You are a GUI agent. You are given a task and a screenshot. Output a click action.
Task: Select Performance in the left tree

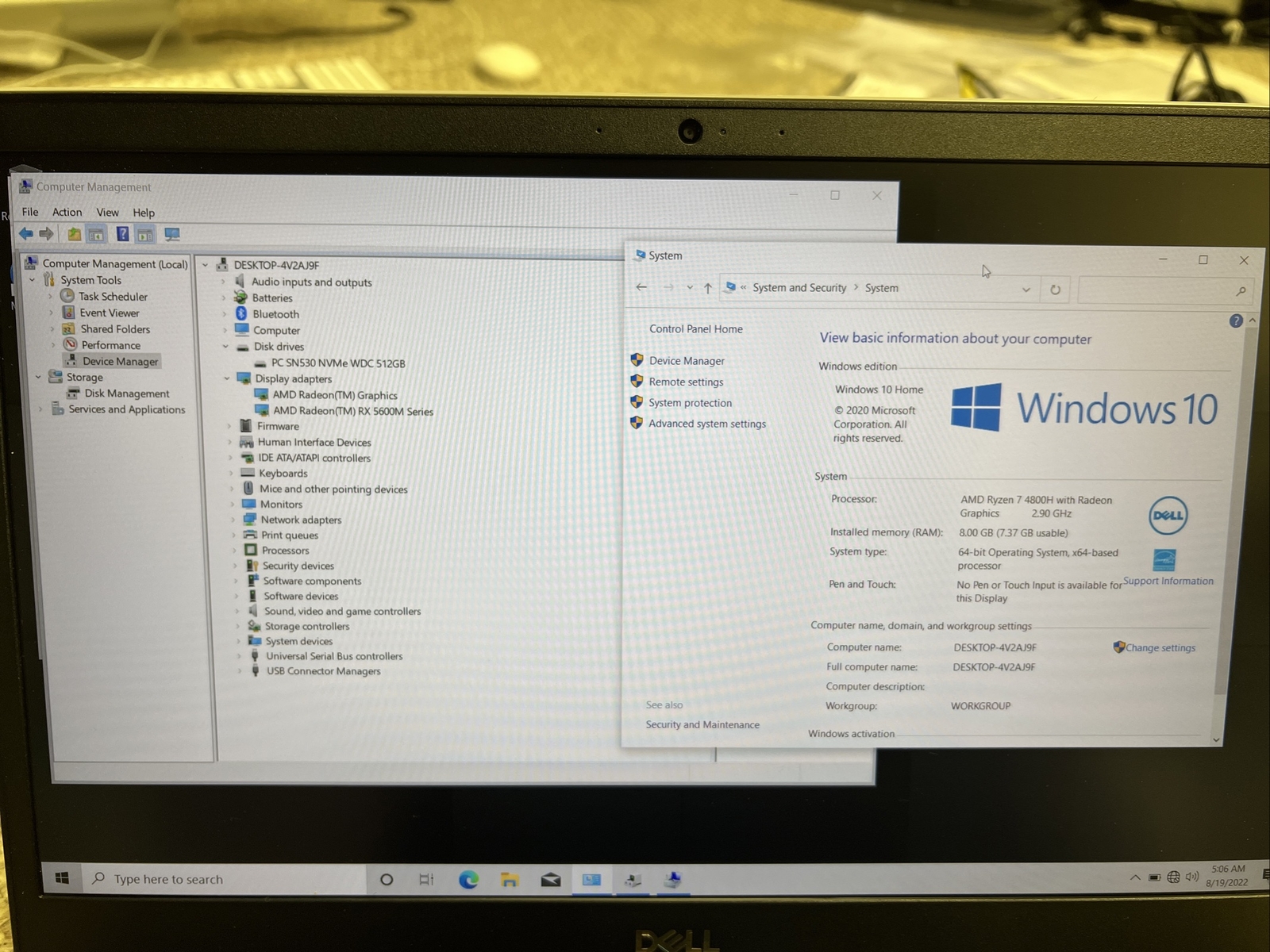tap(110, 345)
